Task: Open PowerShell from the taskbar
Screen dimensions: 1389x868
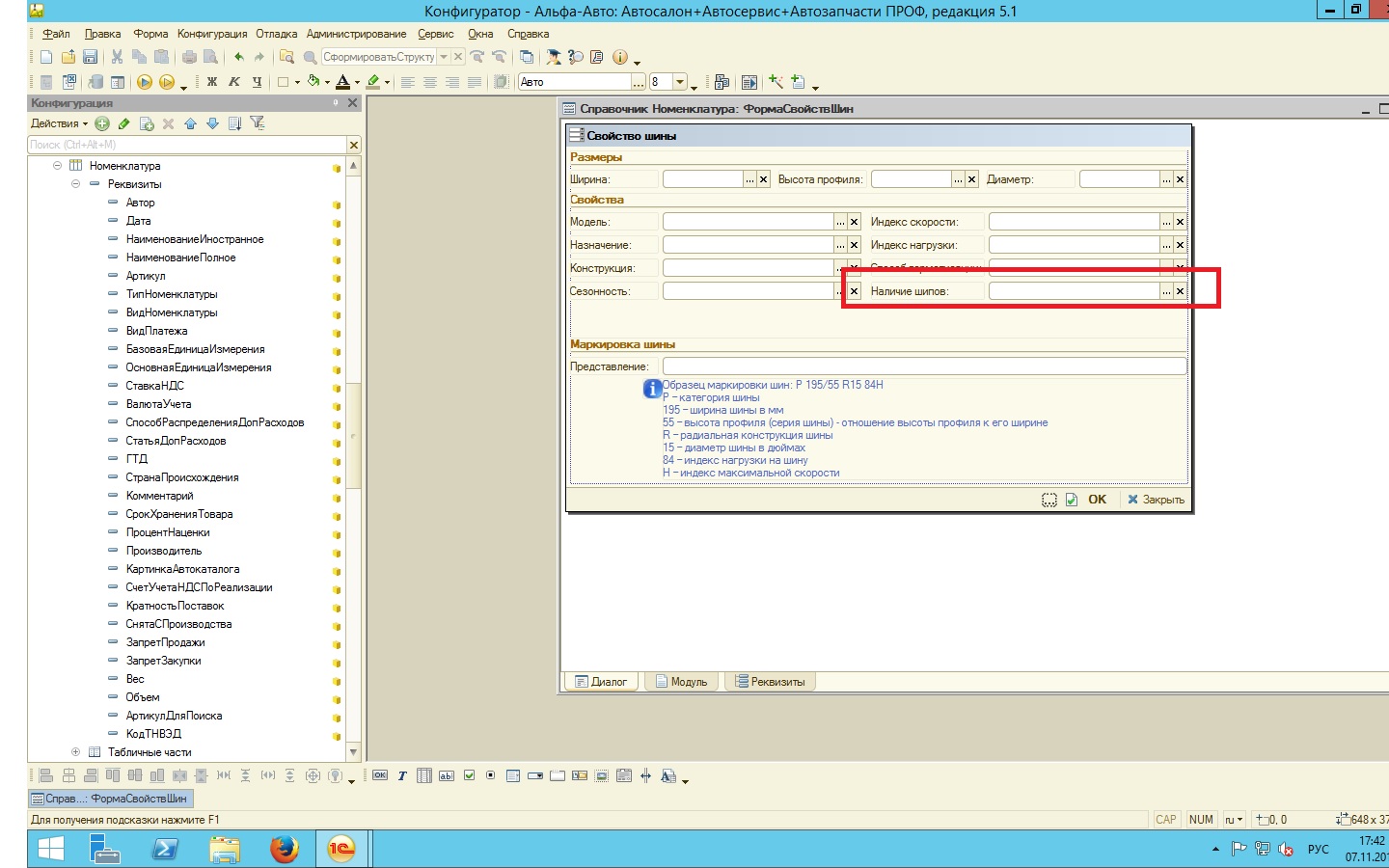Action: pyautogui.click(x=166, y=849)
